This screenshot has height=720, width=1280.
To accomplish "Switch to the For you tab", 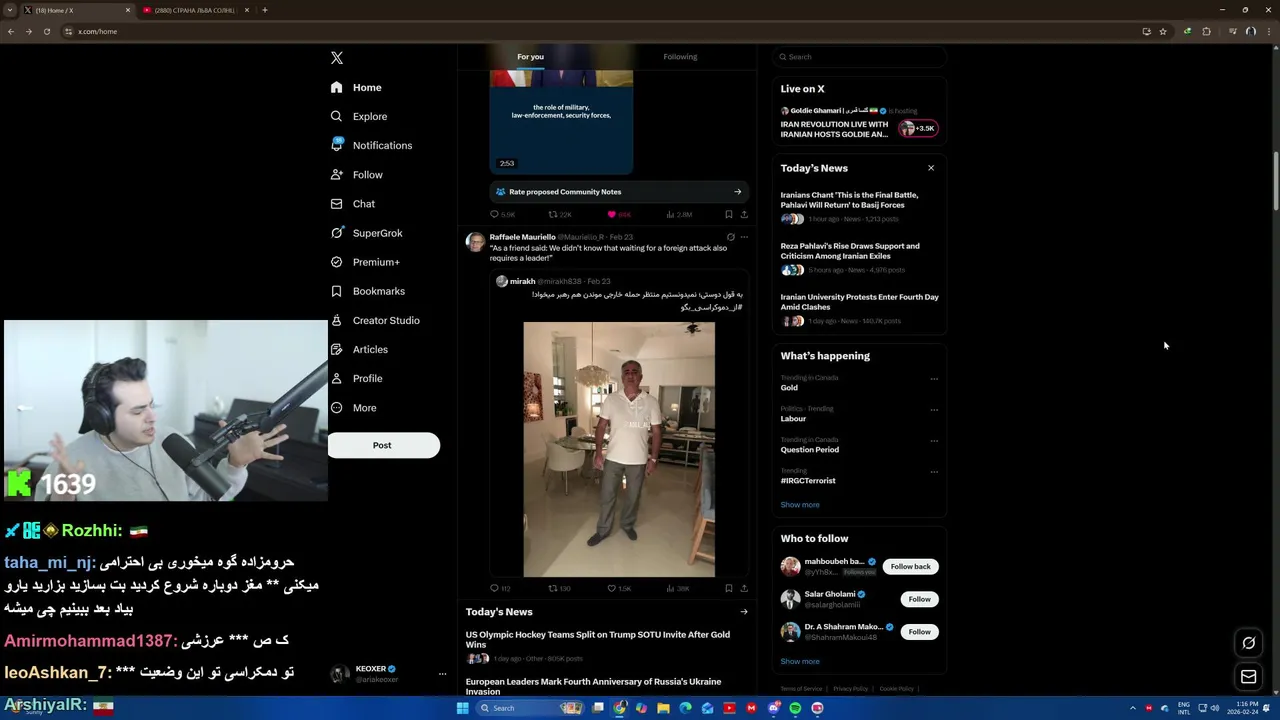I will click(530, 57).
